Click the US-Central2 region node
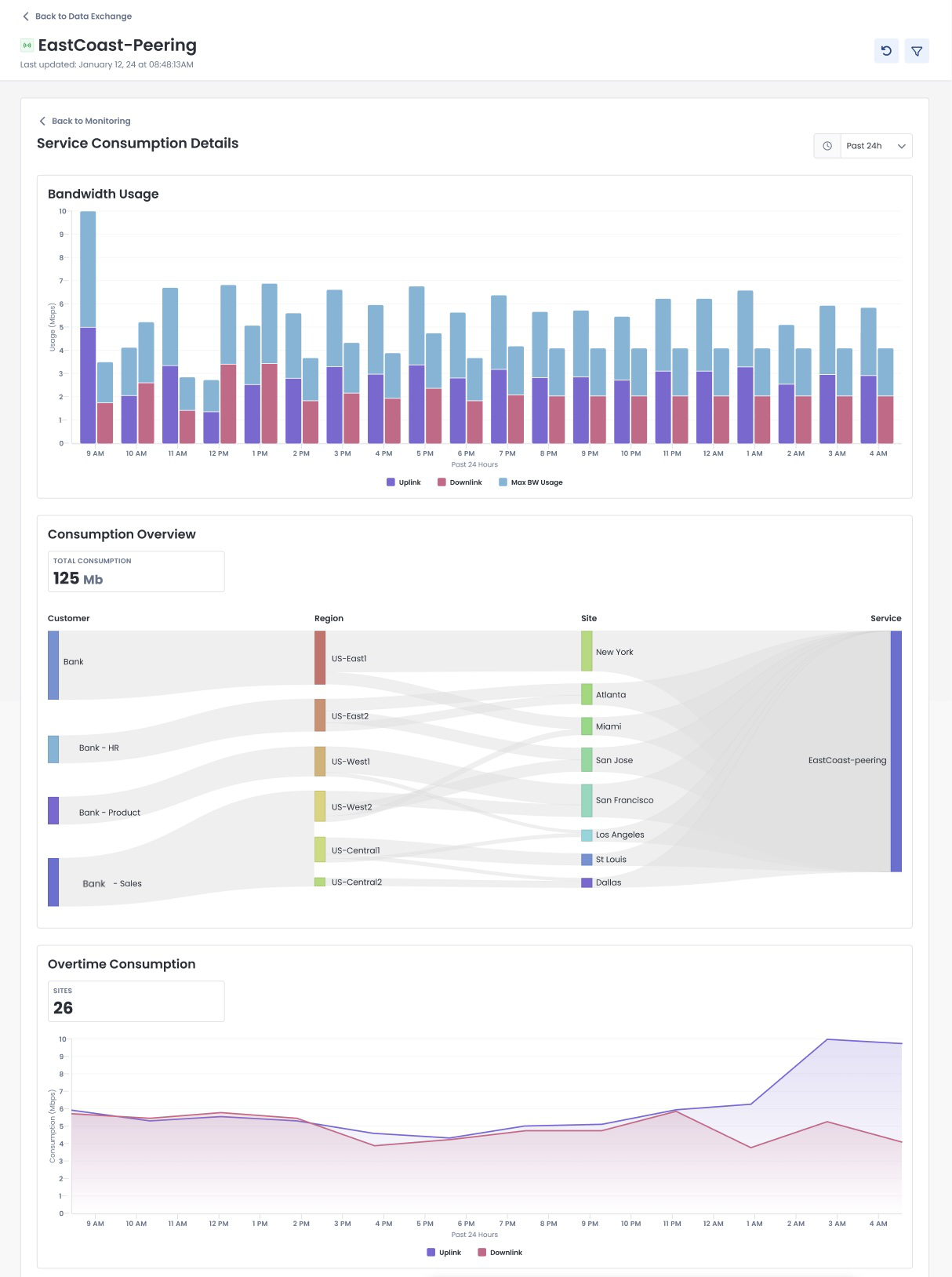Image resolution: width=952 pixels, height=1277 pixels. pos(320,882)
